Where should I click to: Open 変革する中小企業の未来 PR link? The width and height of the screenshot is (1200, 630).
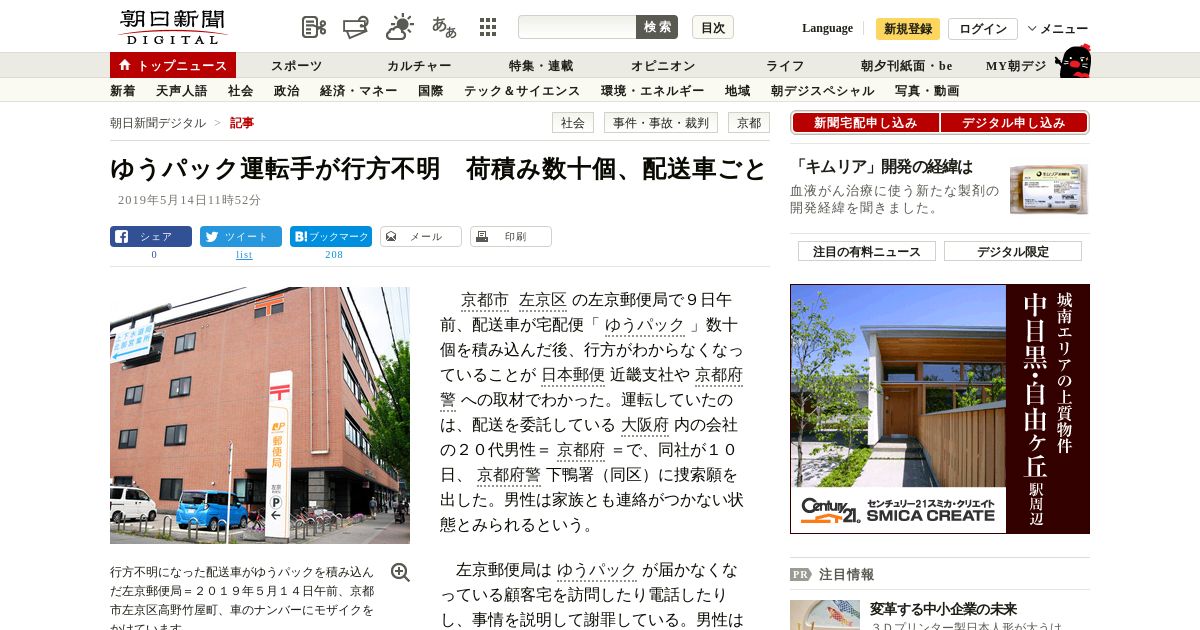tap(943, 608)
